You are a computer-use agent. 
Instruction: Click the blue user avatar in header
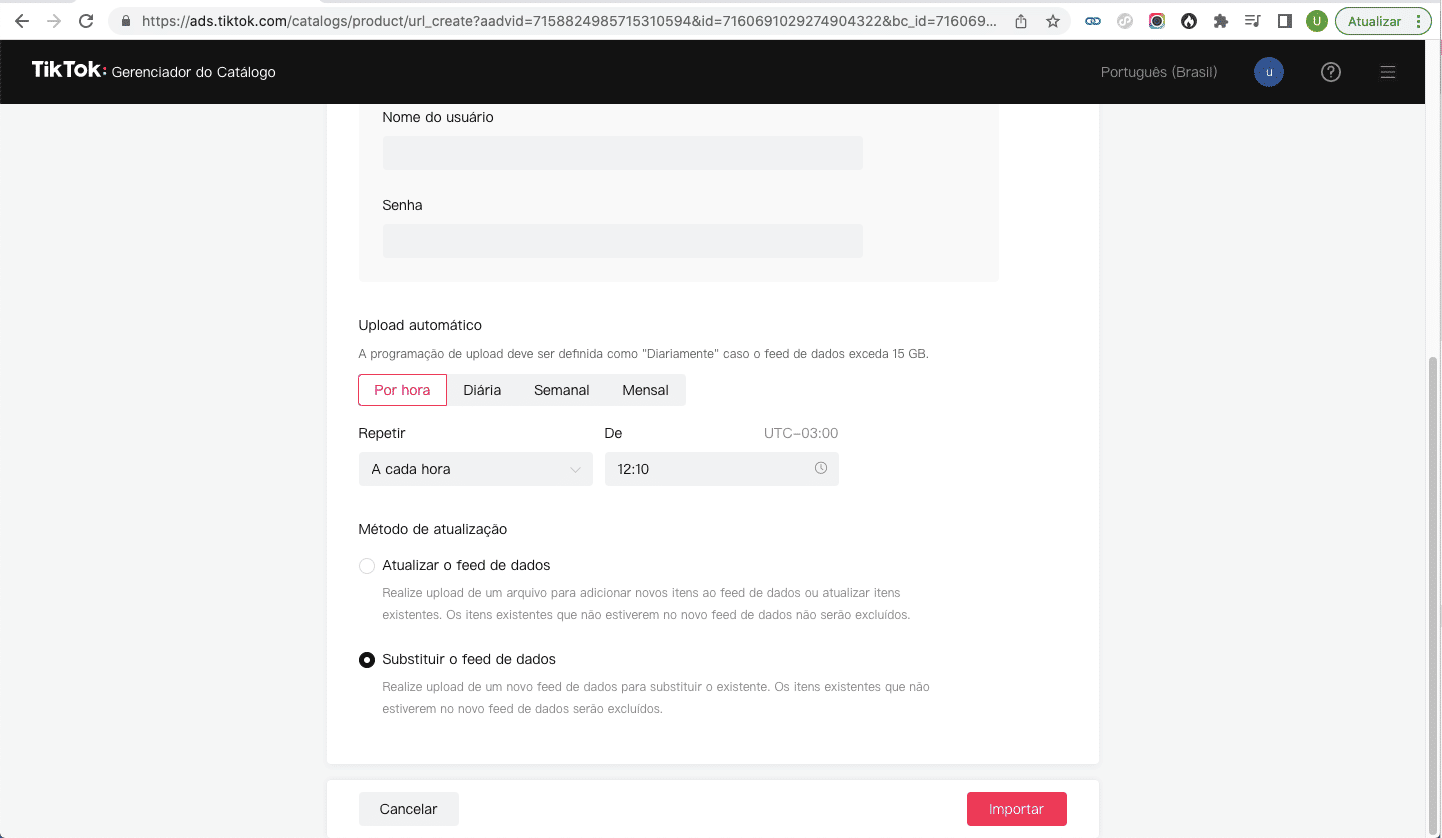point(1269,72)
